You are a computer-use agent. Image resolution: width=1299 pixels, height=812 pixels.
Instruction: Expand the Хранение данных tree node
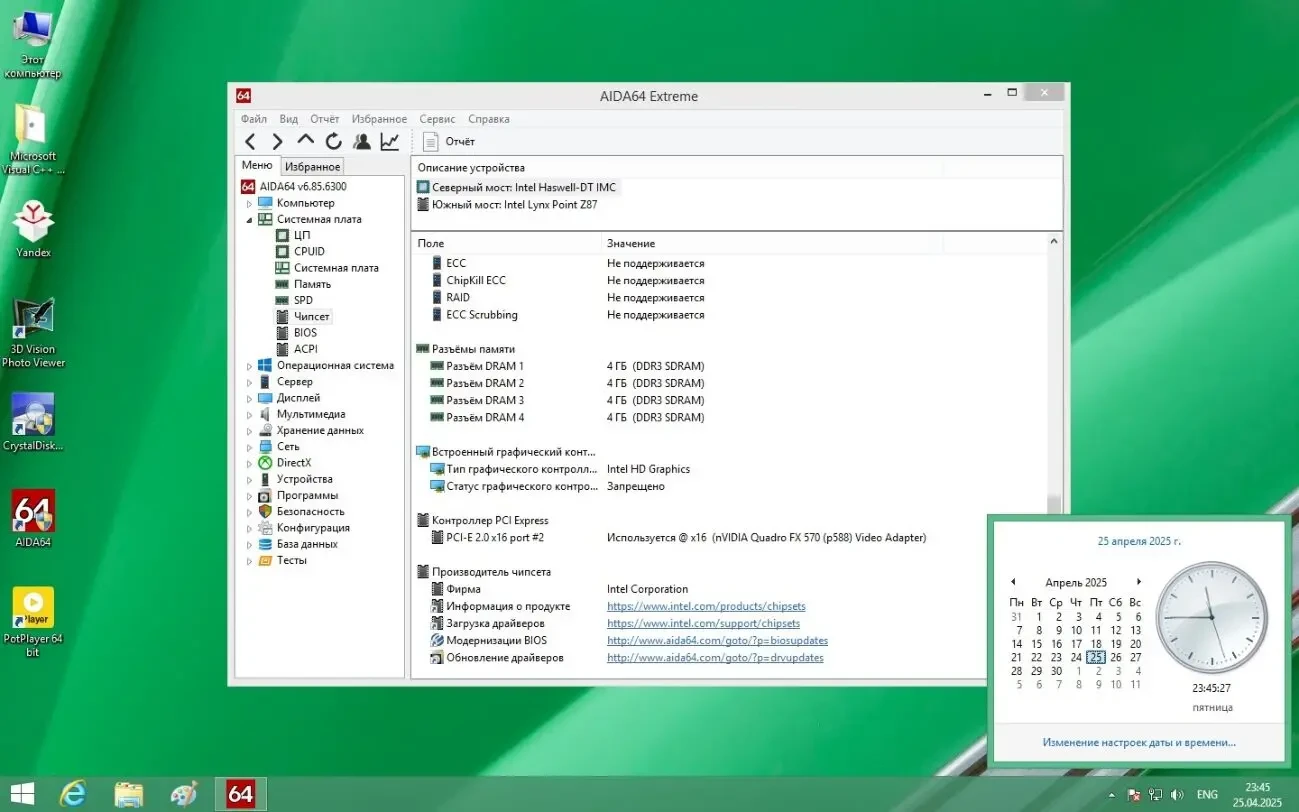pyautogui.click(x=250, y=431)
